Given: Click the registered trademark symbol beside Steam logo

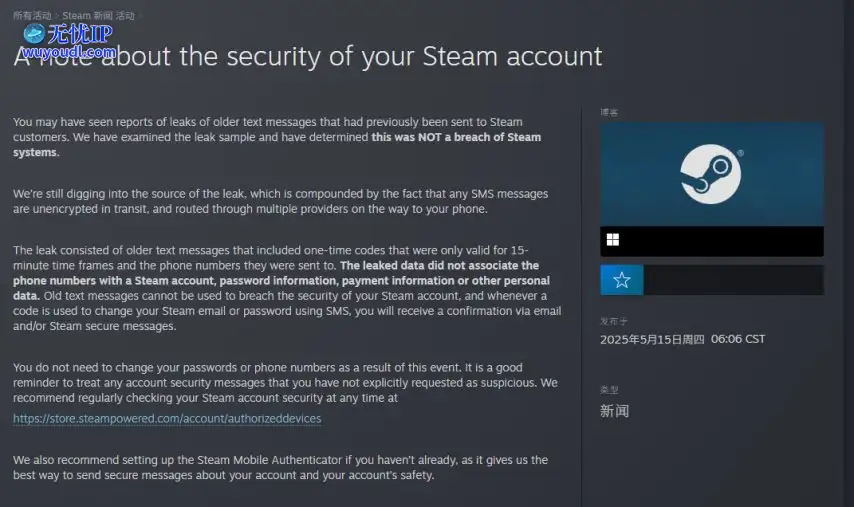Looking at the screenshot, I should 740,154.
